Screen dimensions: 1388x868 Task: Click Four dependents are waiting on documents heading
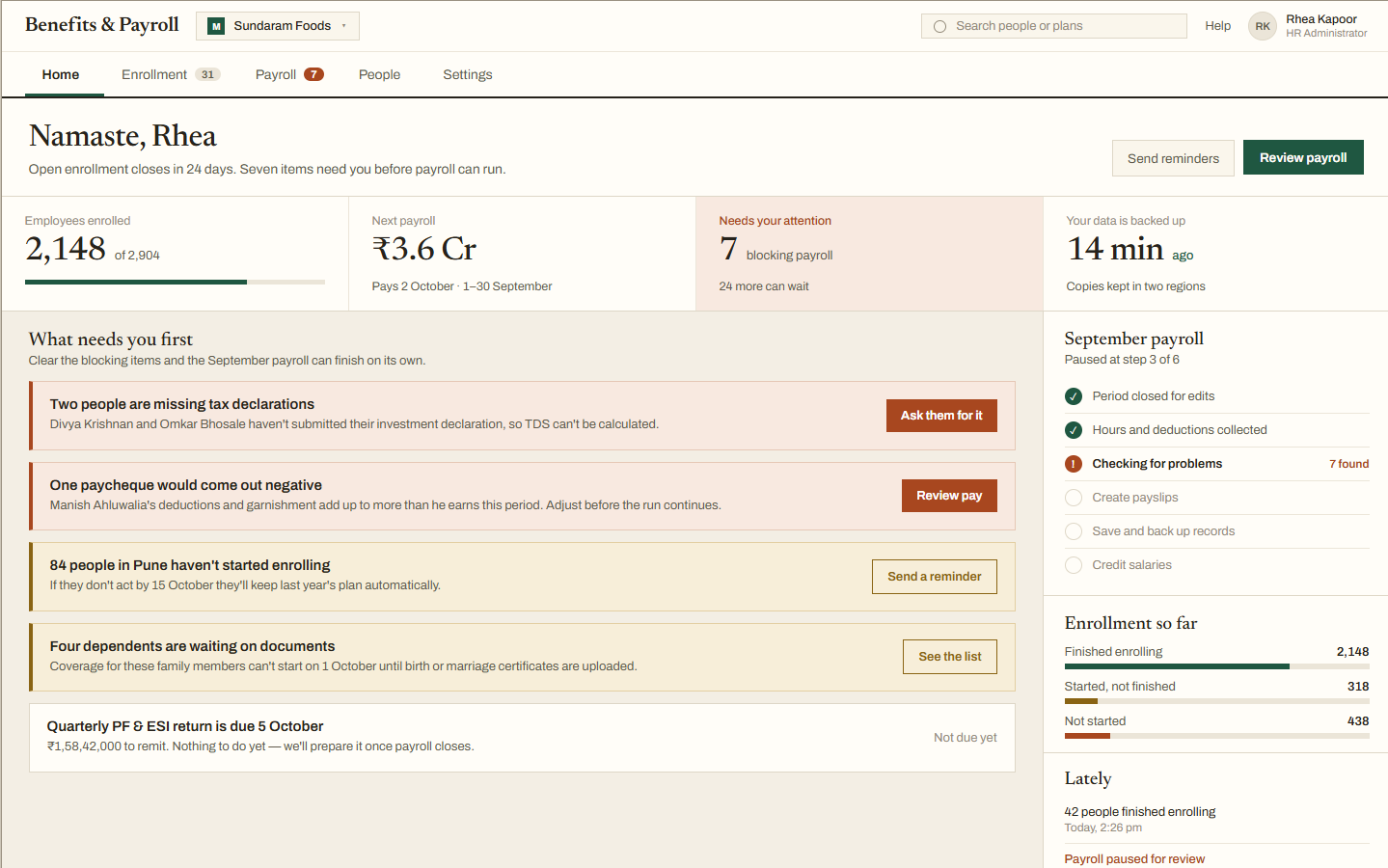click(193, 646)
